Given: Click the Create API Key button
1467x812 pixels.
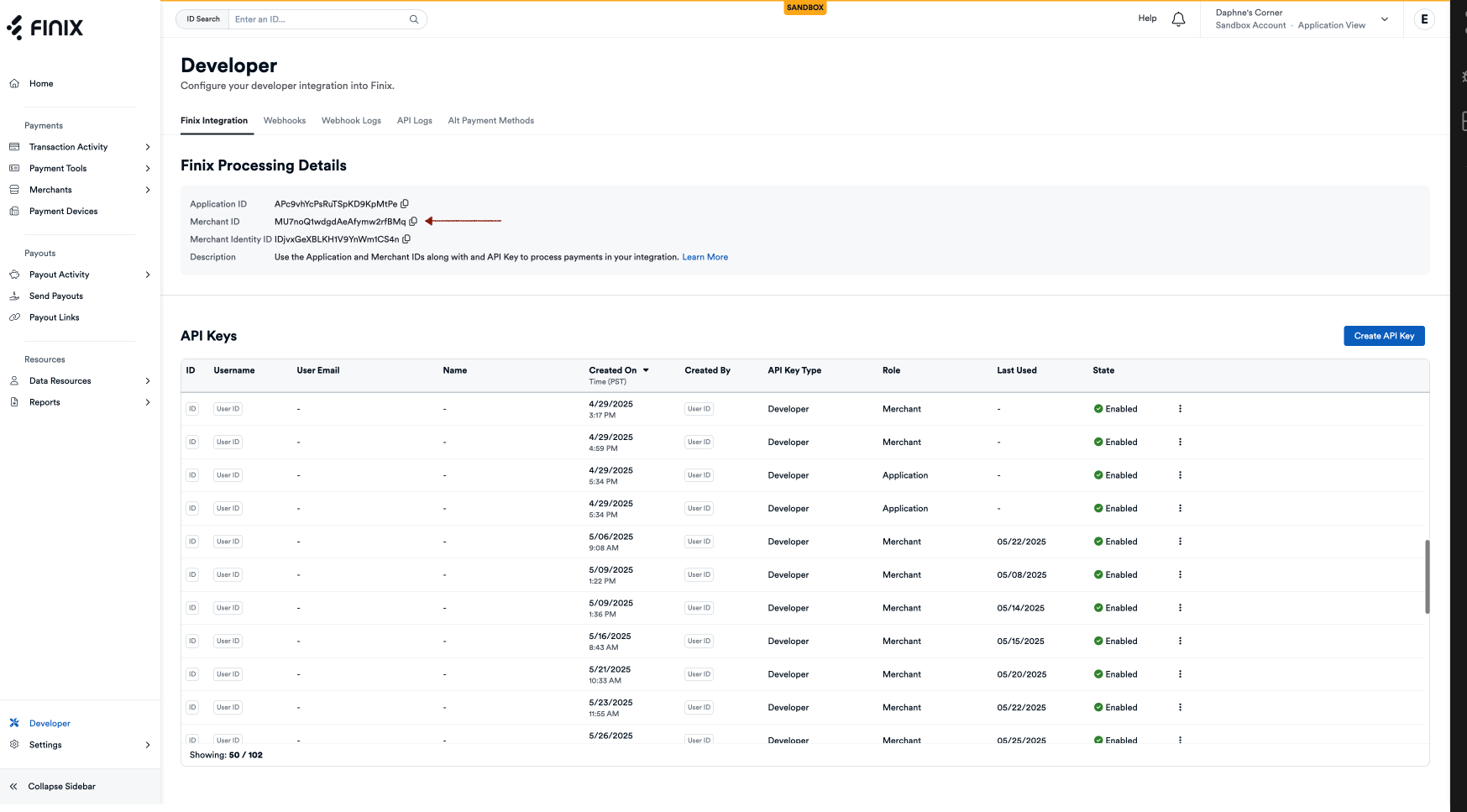Looking at the screenshot, I should [x=1383, y=335].
